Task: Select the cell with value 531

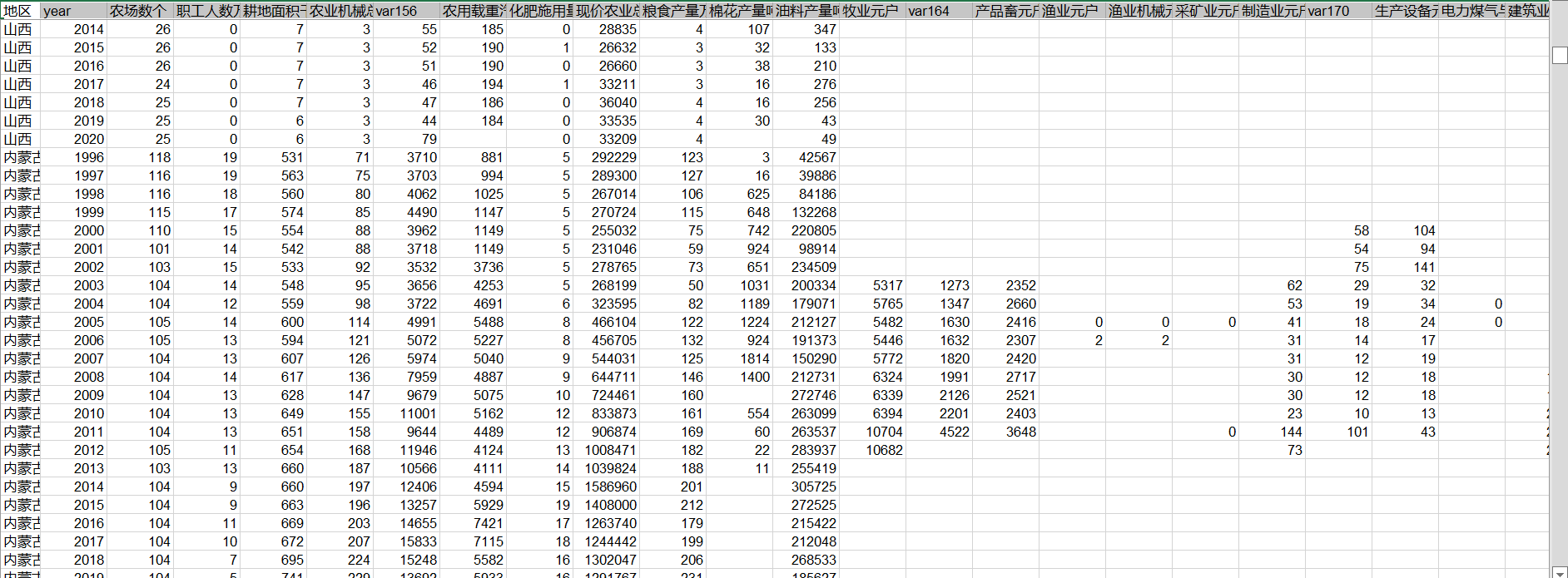Action: click(x=273, y=157)
